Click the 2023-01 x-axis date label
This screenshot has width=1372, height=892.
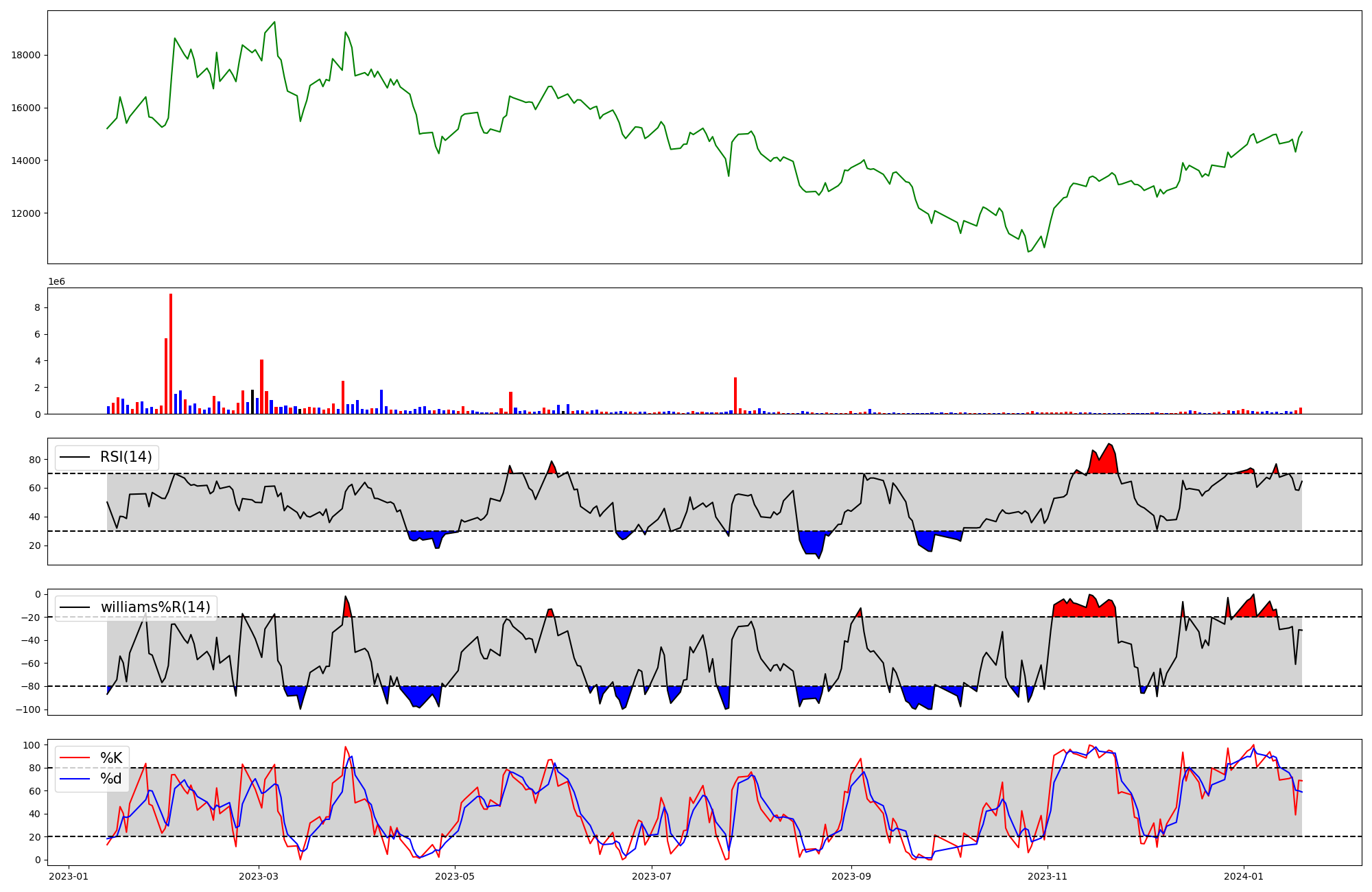(x=69, y=876)
